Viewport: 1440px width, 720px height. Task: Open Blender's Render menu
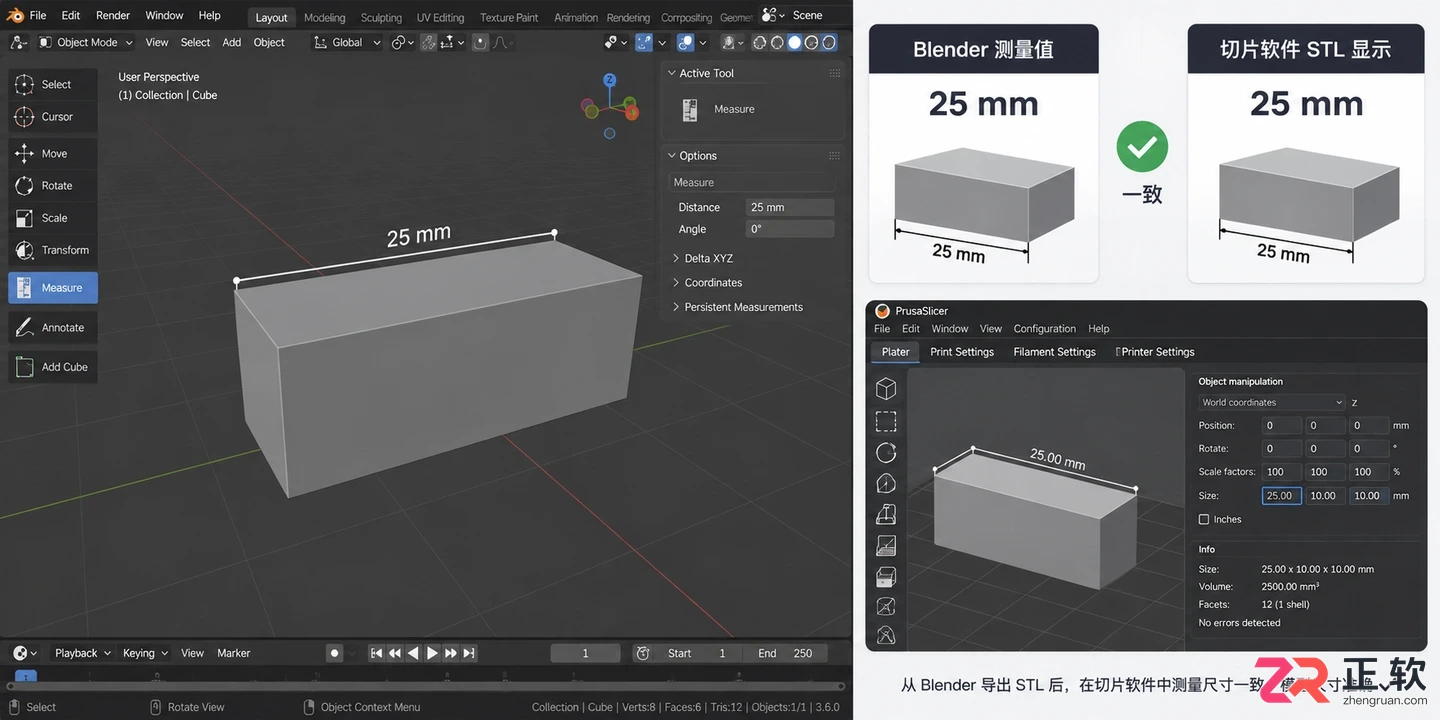coord(113,15)
